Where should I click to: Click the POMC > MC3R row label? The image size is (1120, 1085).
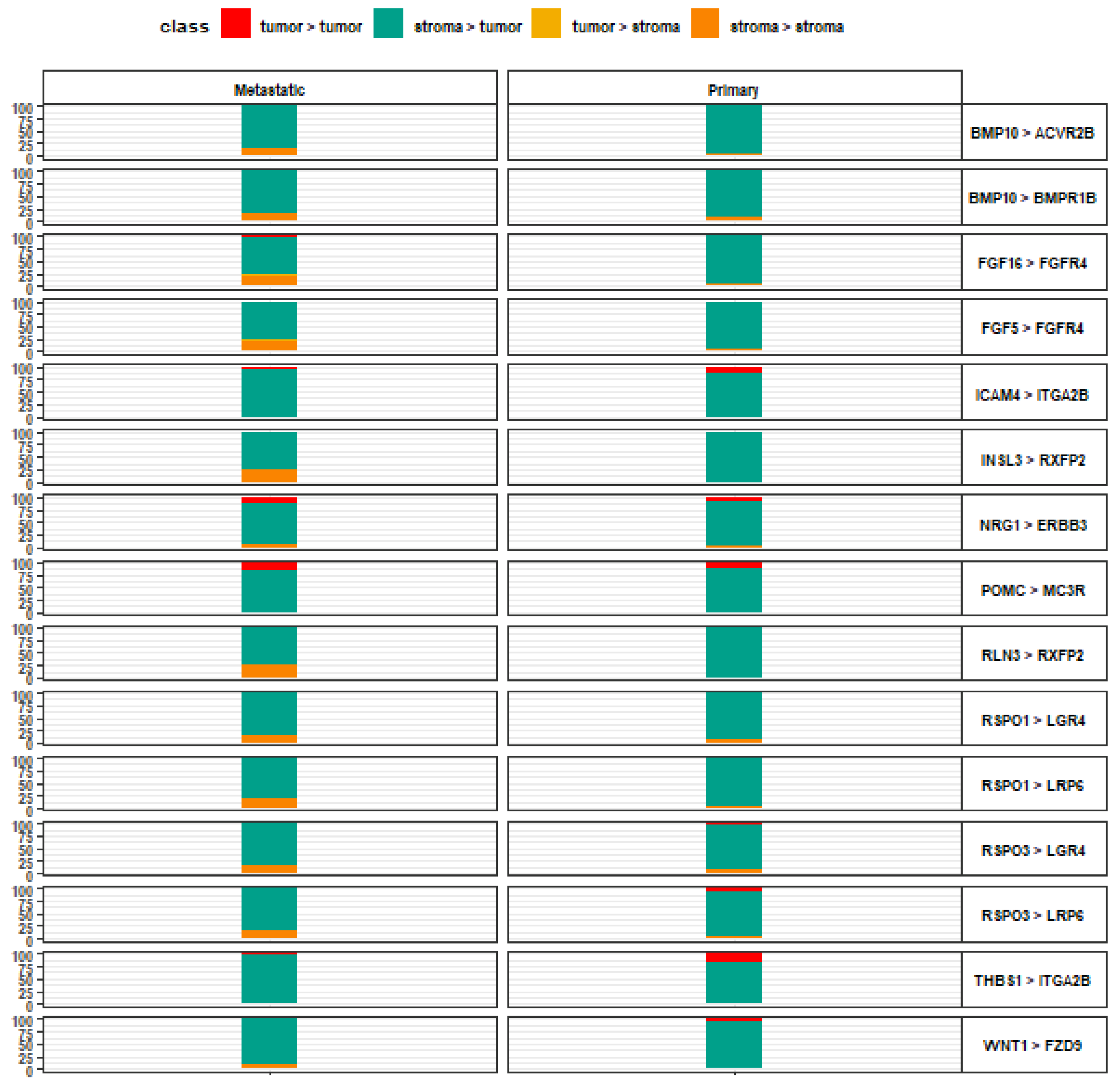(1033, 590)
